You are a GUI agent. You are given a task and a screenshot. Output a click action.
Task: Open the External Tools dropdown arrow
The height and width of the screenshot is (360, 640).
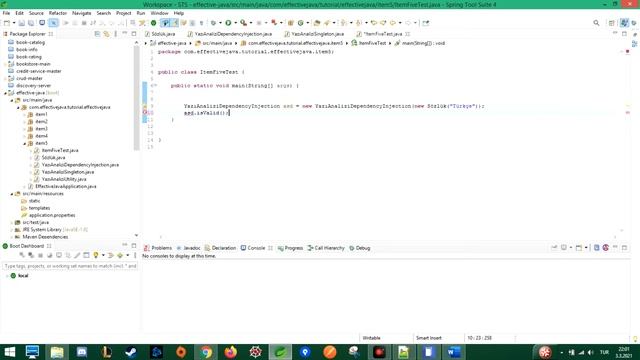click(251, 23)
